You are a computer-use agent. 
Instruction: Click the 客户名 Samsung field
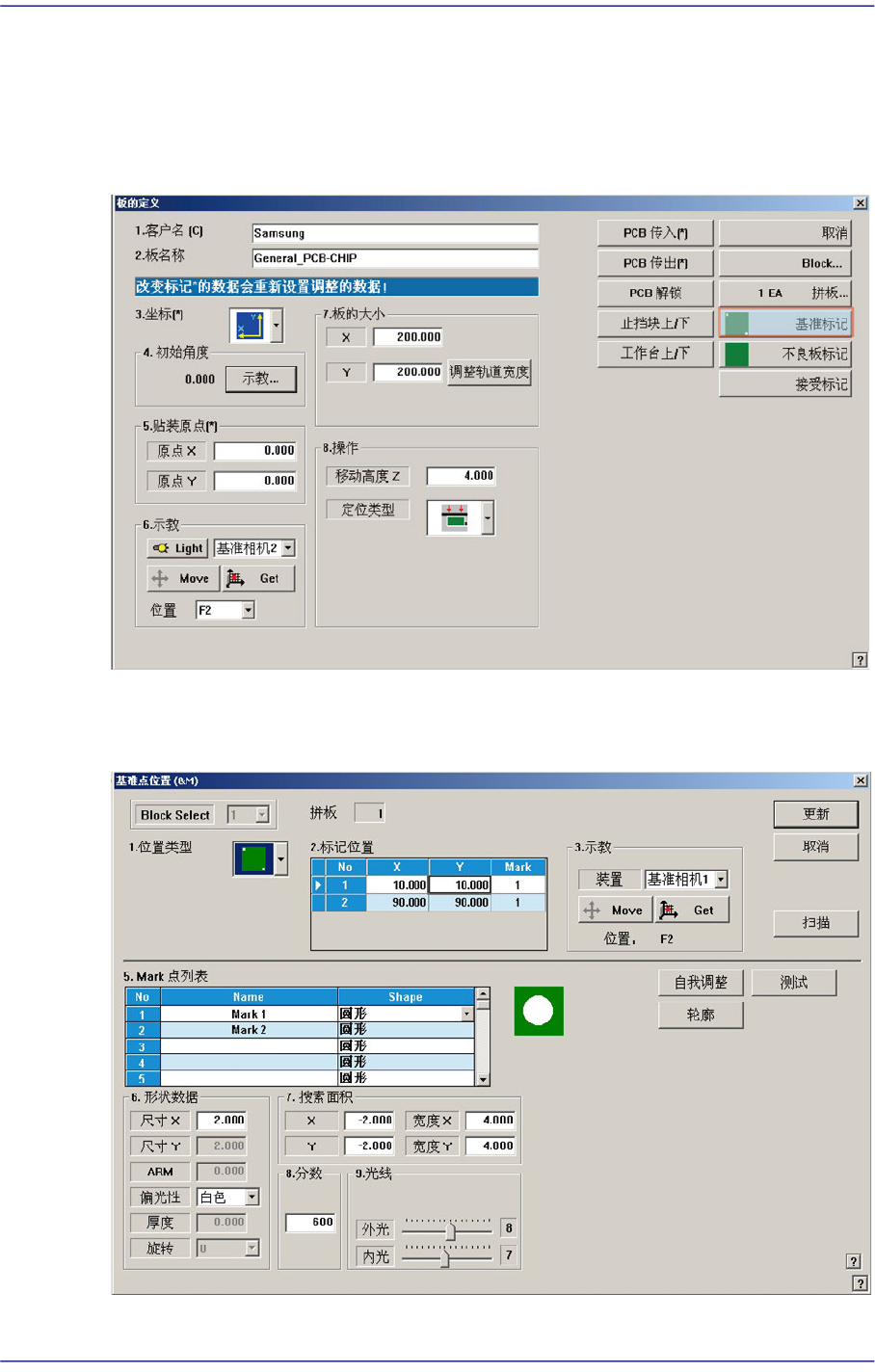coord(395,233)
